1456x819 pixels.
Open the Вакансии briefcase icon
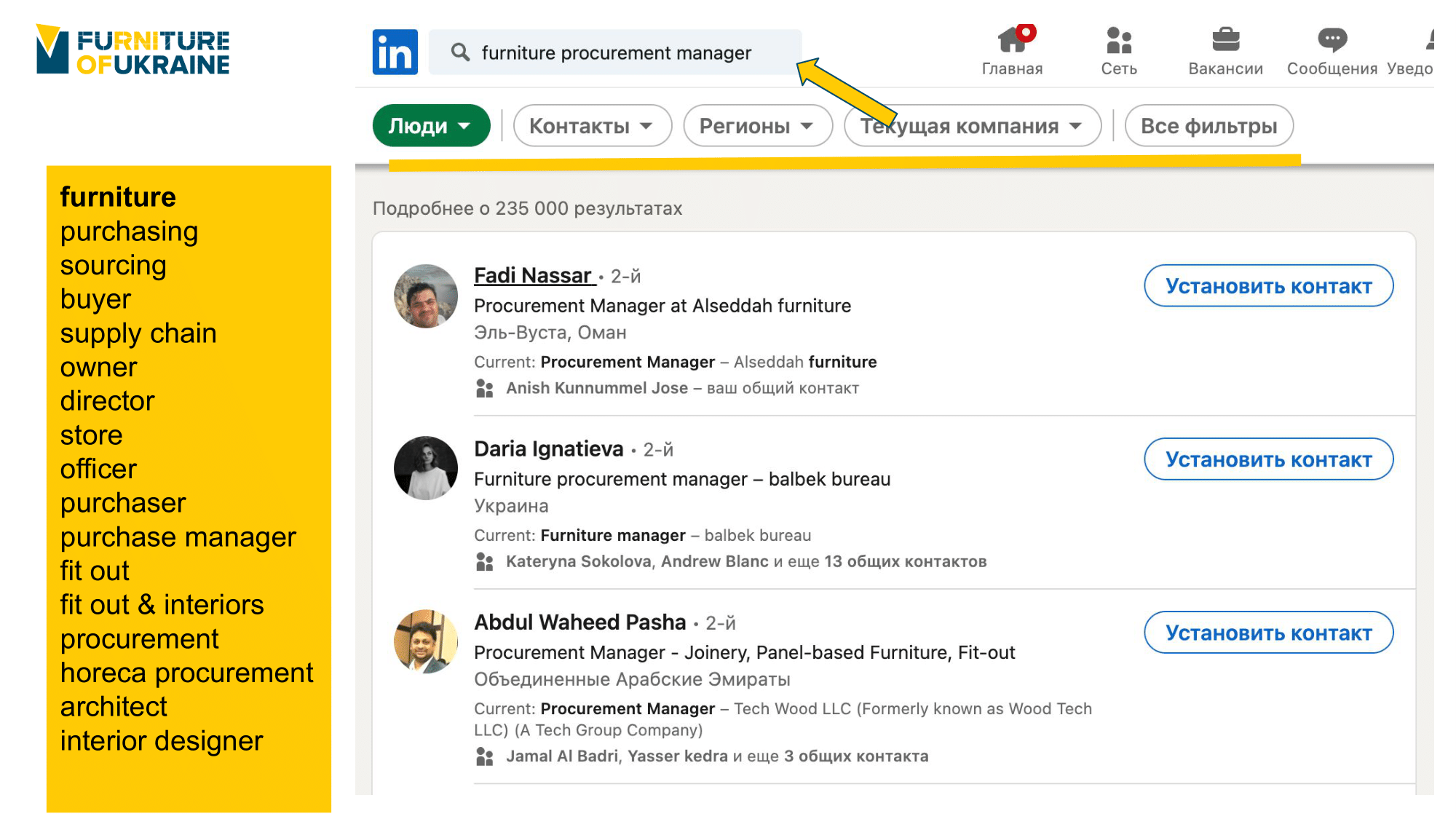[x=1226, y=39]
